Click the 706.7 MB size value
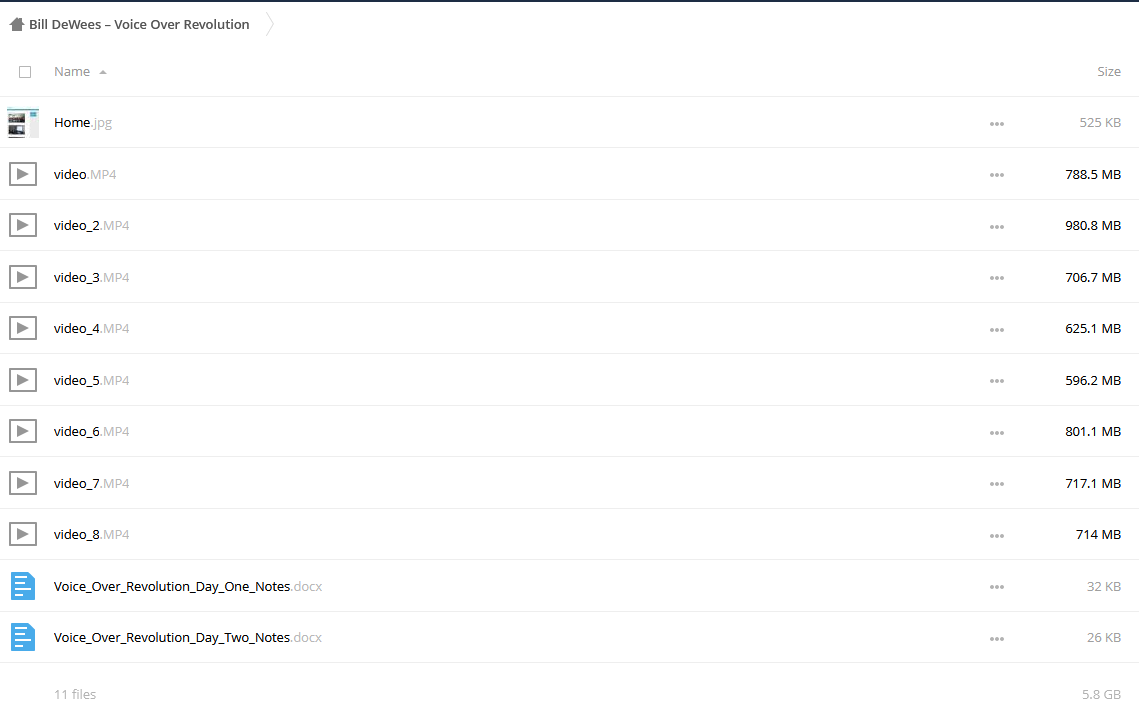Viewport: 1139px width, 718px height. (x=1093, y=278)
